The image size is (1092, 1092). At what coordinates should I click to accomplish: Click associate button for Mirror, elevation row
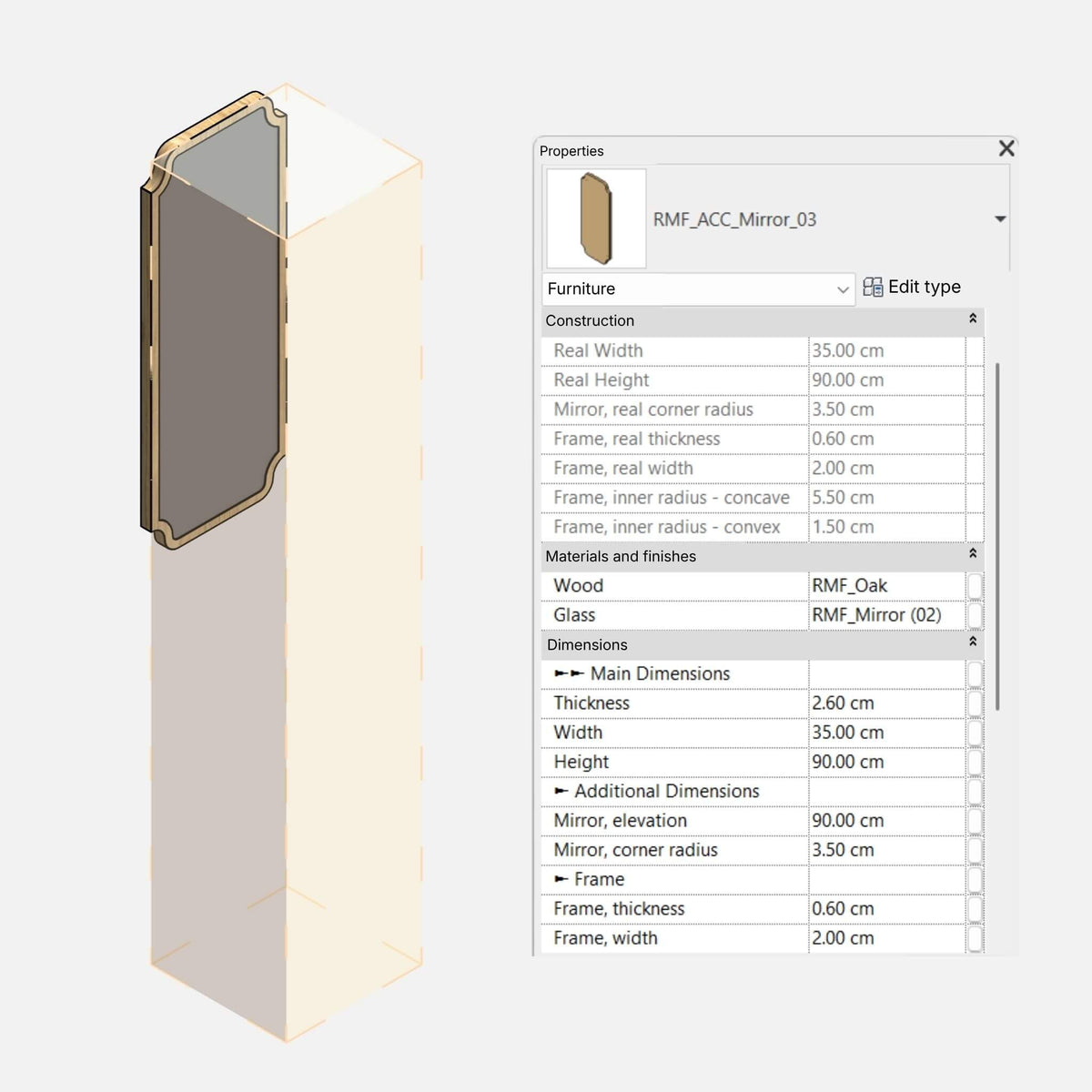tap(975, 821)
